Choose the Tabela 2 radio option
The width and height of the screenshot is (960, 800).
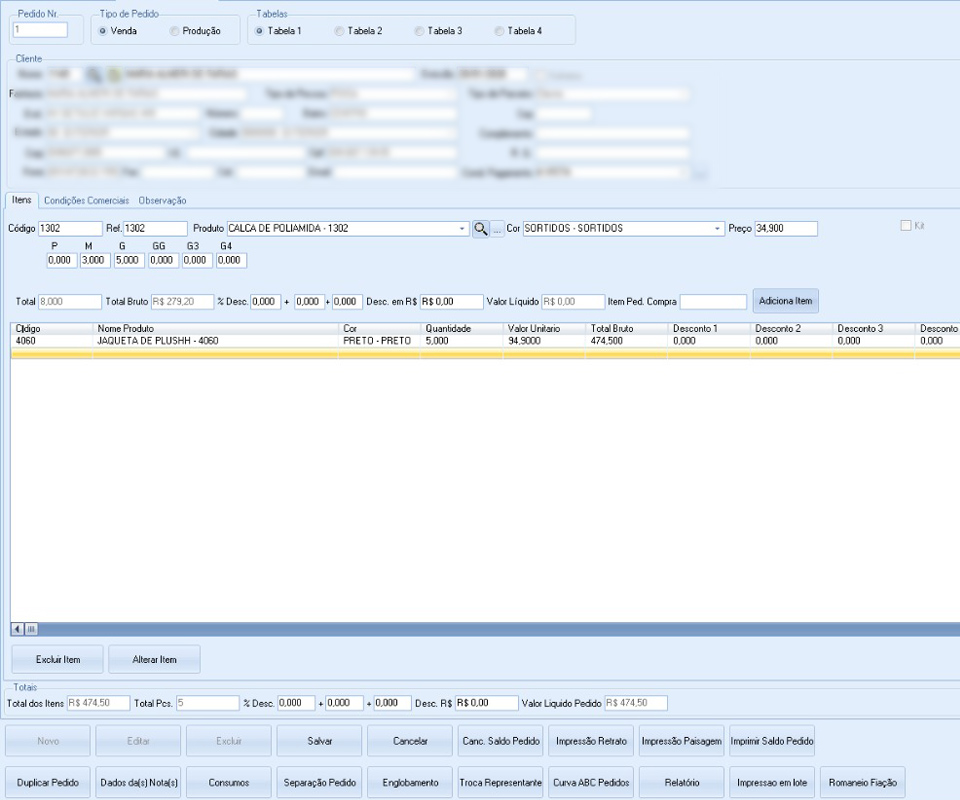339,31
